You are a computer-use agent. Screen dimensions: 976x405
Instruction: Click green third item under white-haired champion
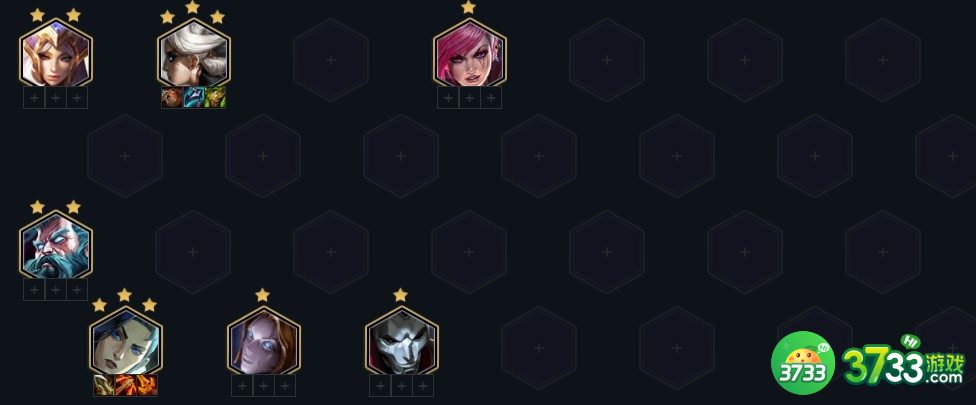tap(215, 98)
